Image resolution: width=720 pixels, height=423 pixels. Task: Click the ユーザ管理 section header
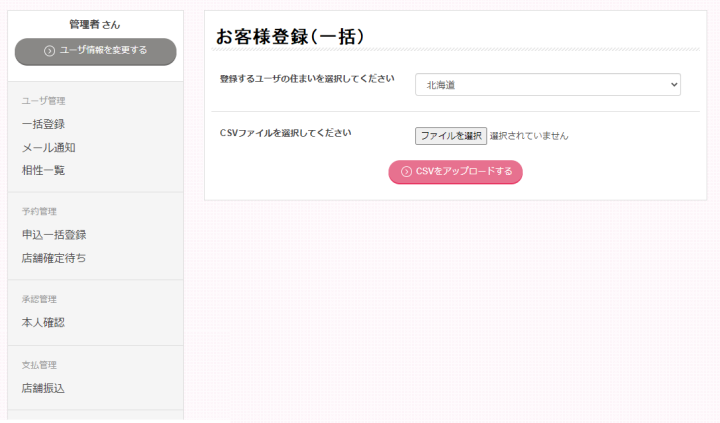coord(43,101)
